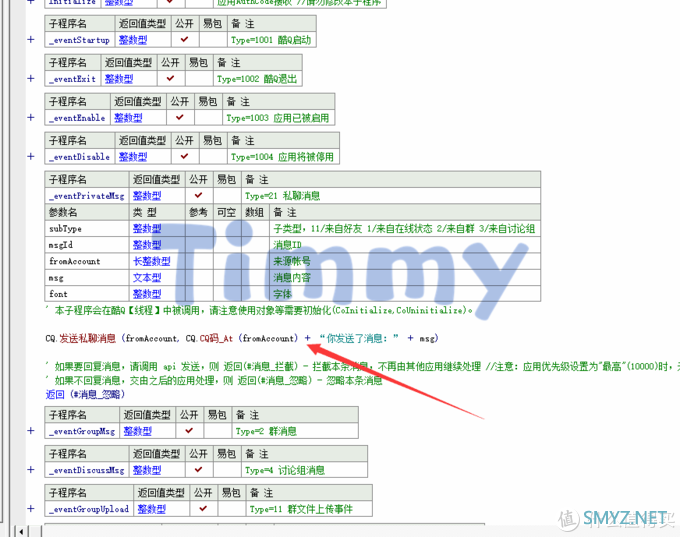Select the _eventPrivateMsg name cell
The width and height of the screenshot is (680, 537).
[x=87, y=196]
